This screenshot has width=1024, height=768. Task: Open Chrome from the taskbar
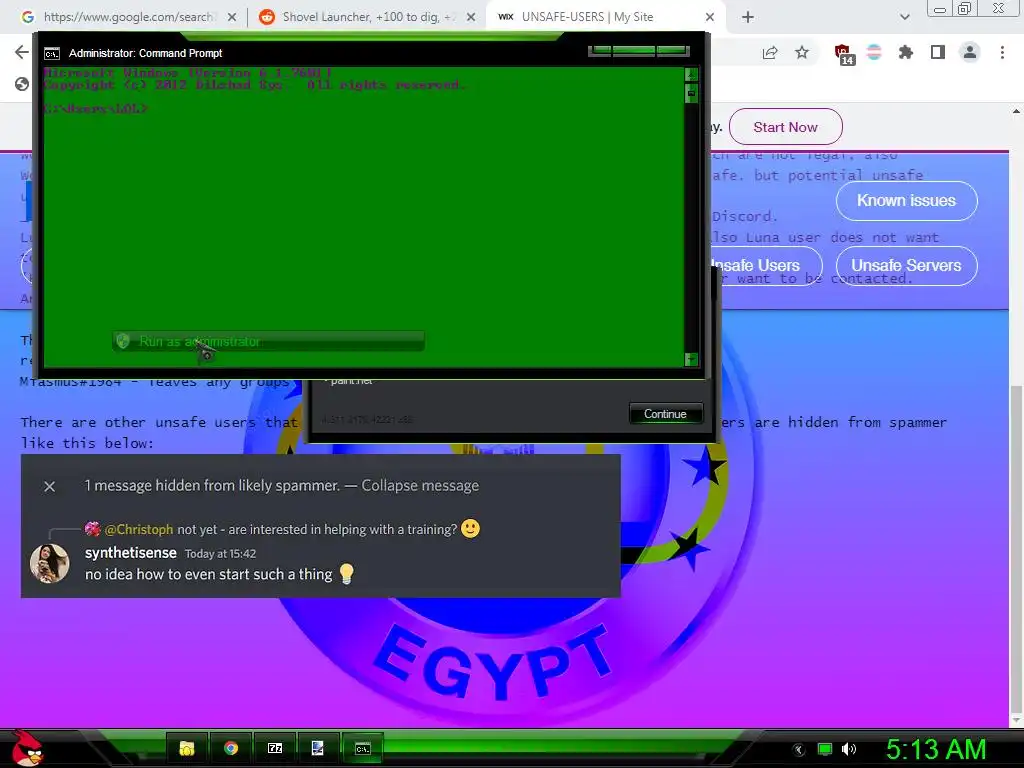pyautogui.click(x=231, y=748)
